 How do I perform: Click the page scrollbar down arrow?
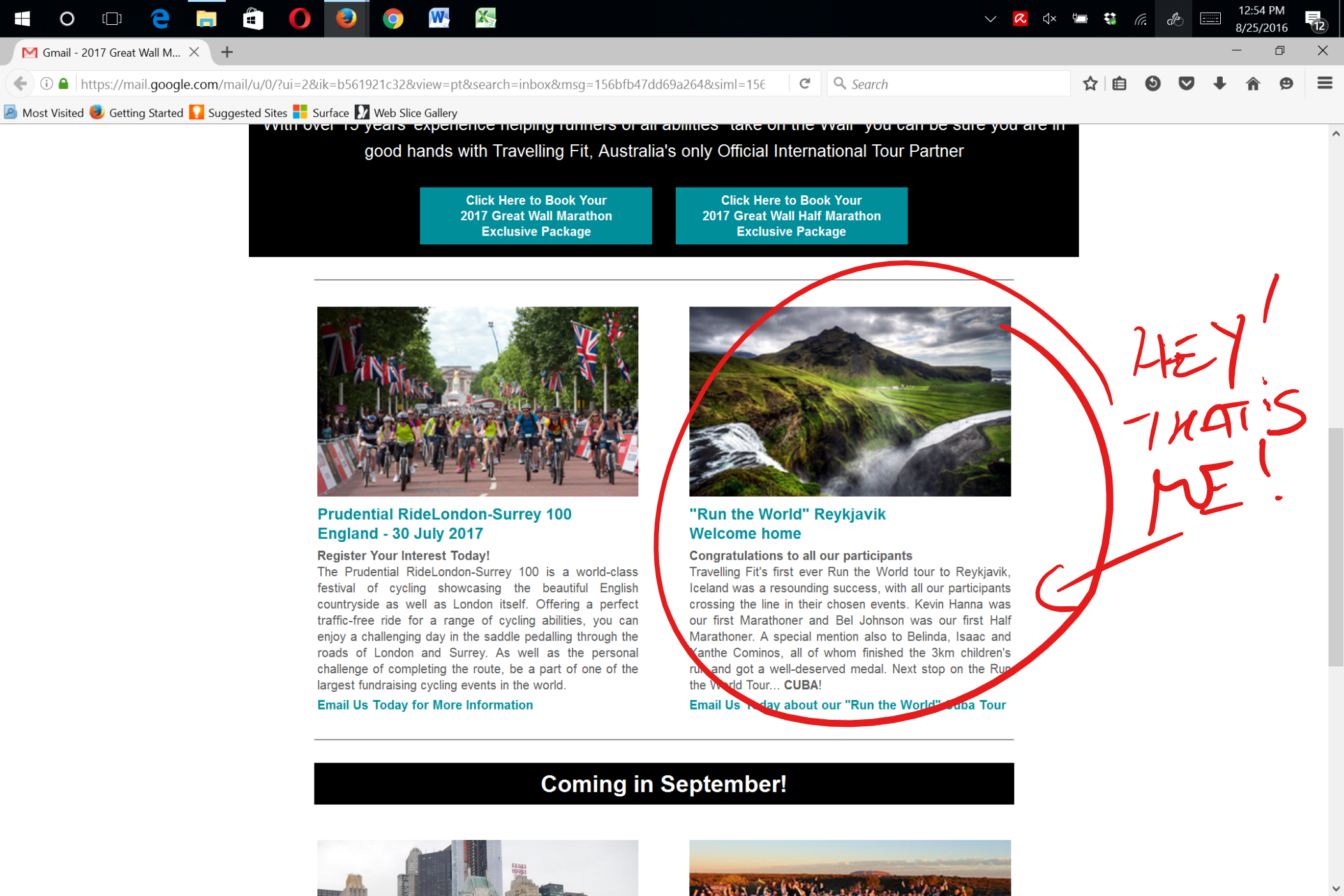1336,888
